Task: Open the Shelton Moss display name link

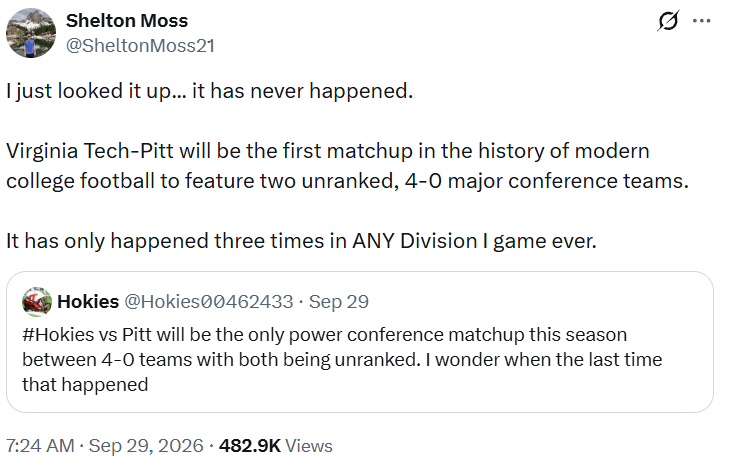Action: tap(127, 20)
